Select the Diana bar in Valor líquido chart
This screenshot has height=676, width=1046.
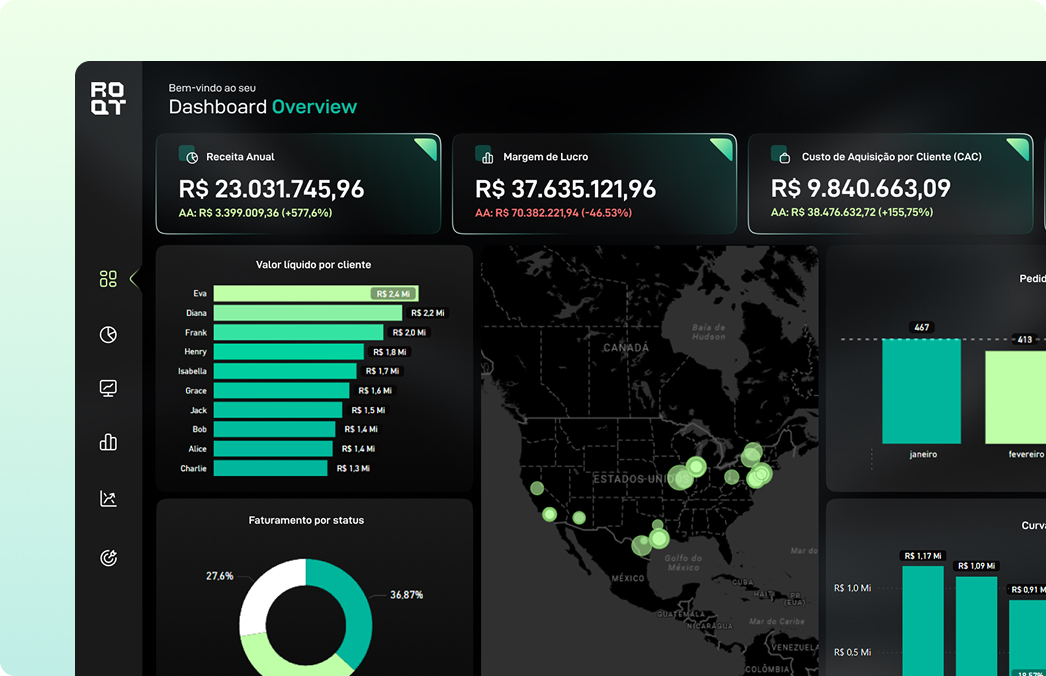pos(308,313)
